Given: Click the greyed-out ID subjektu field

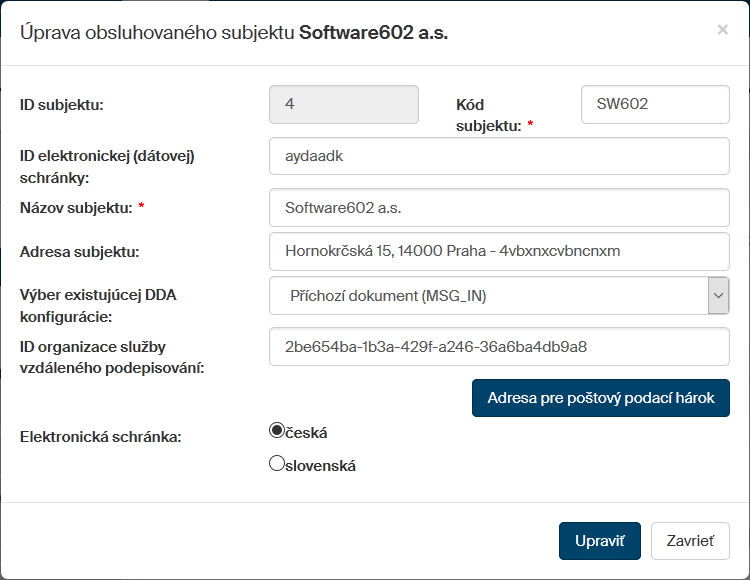Looking at the screenshot, I should click(344, 104).
